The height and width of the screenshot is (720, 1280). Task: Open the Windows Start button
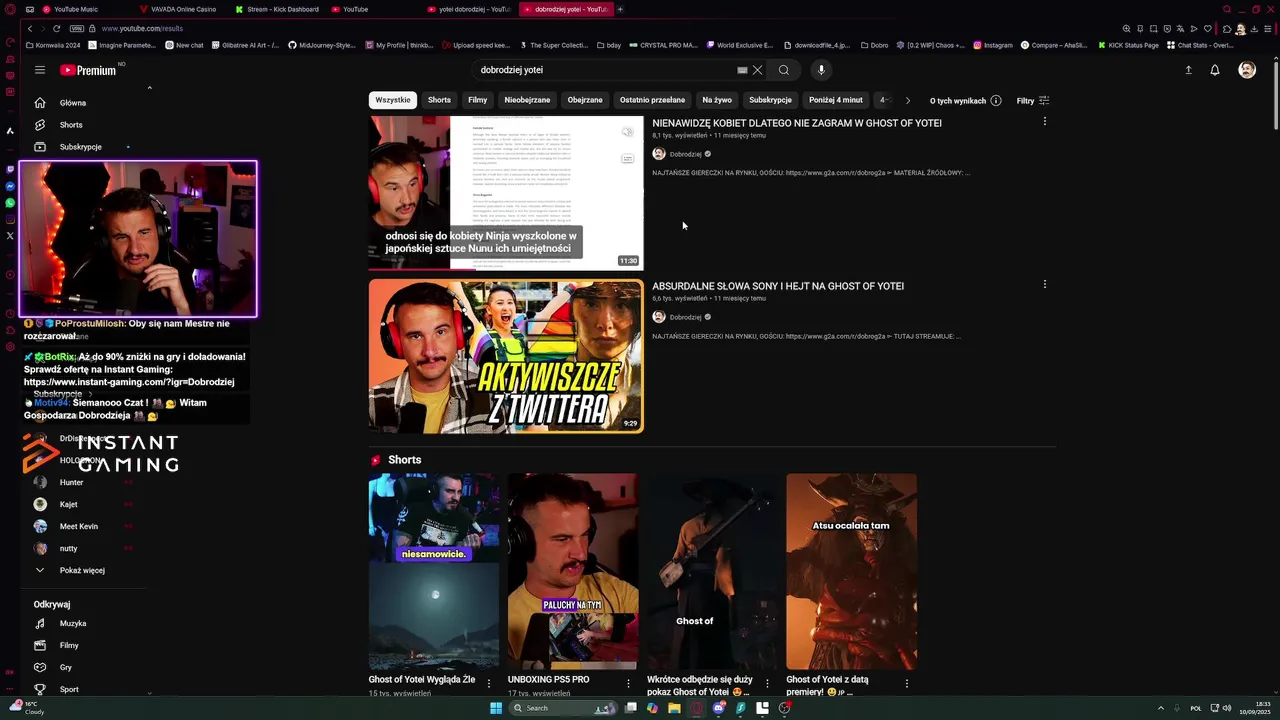click(x=496, y=708)
